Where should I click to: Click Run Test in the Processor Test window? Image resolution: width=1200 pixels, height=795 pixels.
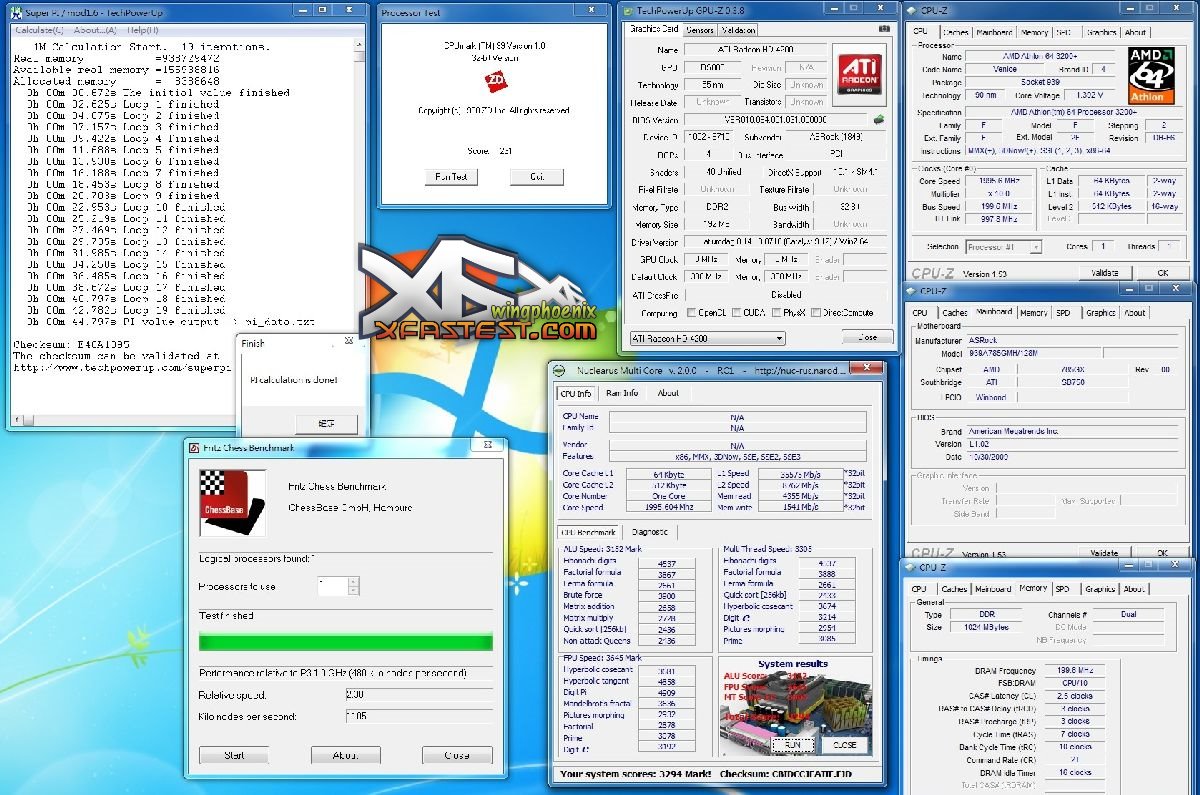451,176
